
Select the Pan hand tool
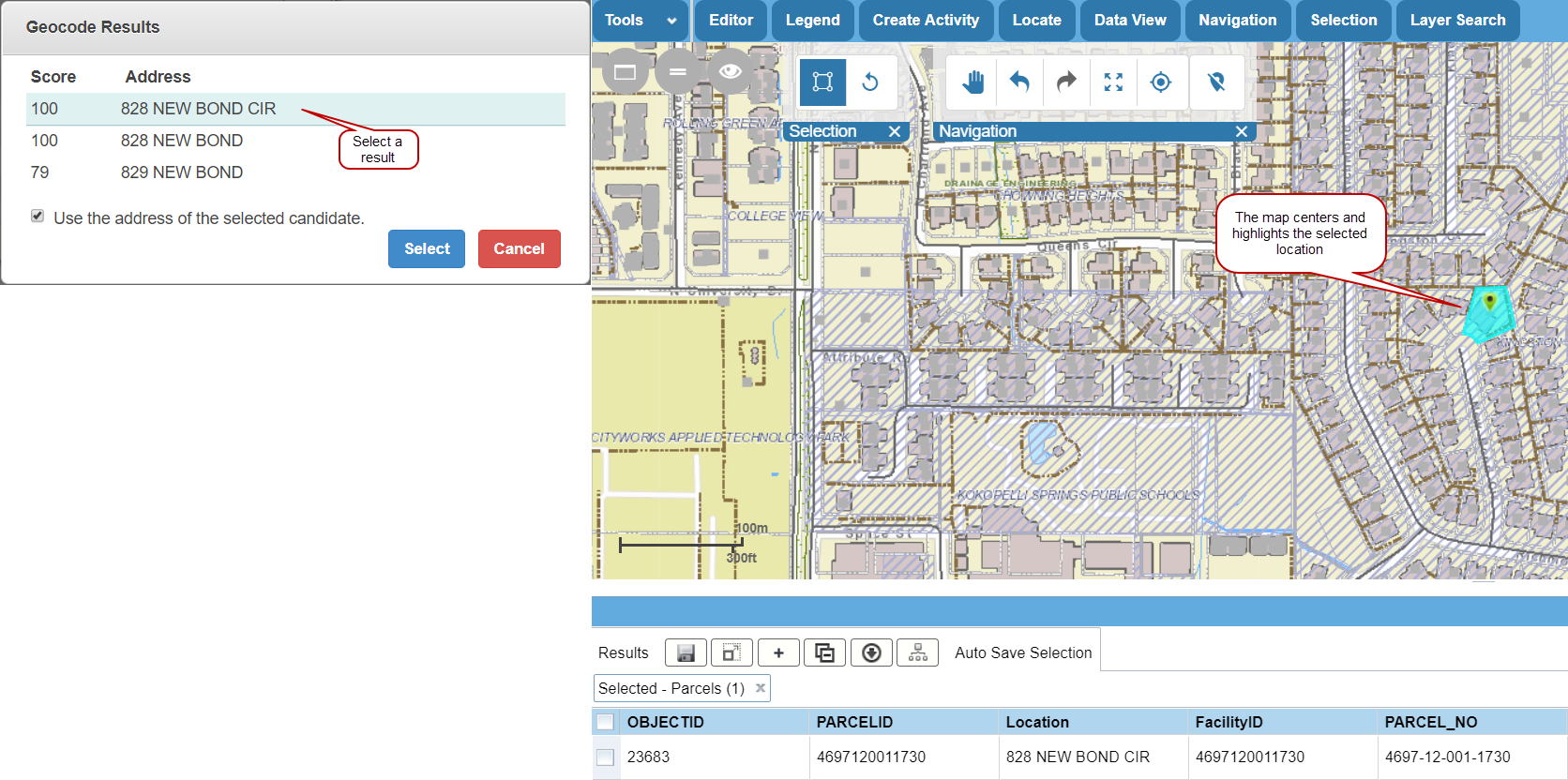972,82
